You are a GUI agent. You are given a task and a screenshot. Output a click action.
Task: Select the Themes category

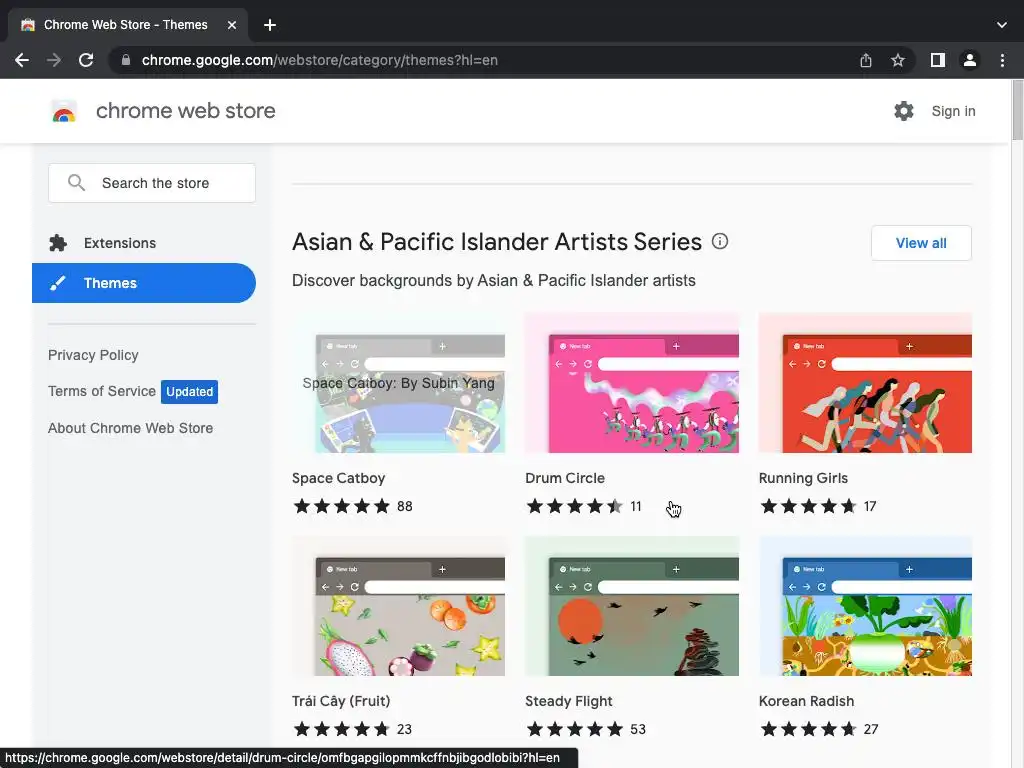point(144,283)
